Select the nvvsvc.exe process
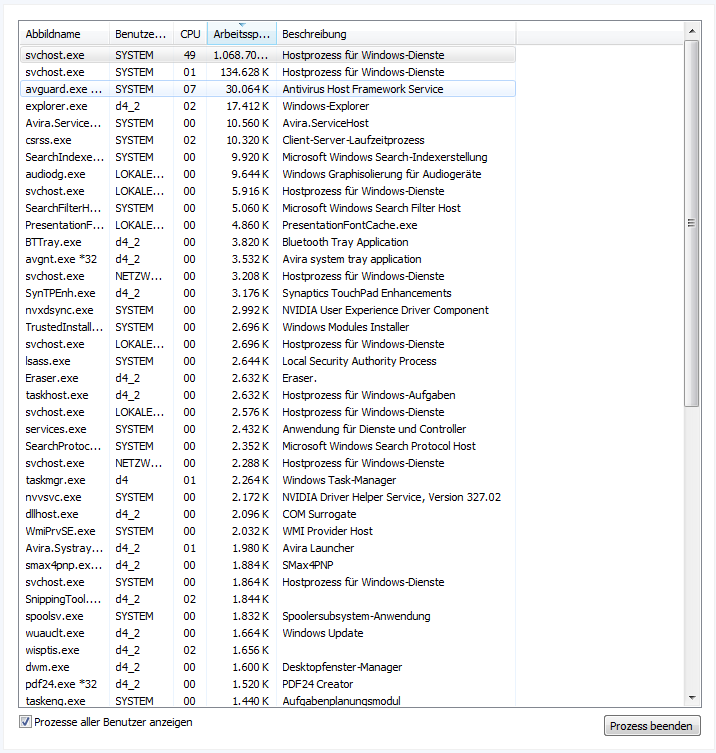The image size is (716, 753). click(268, 497)
